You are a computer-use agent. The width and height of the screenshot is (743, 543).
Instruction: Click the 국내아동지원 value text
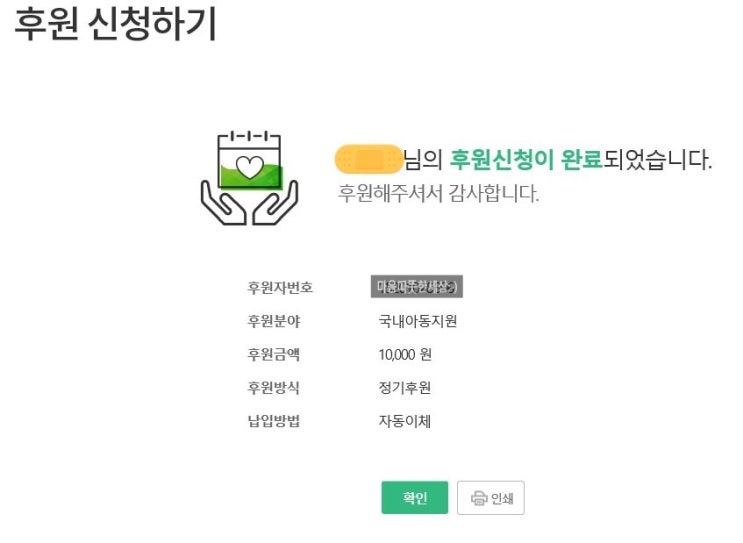pyautogui.click(x=417, y=321)
